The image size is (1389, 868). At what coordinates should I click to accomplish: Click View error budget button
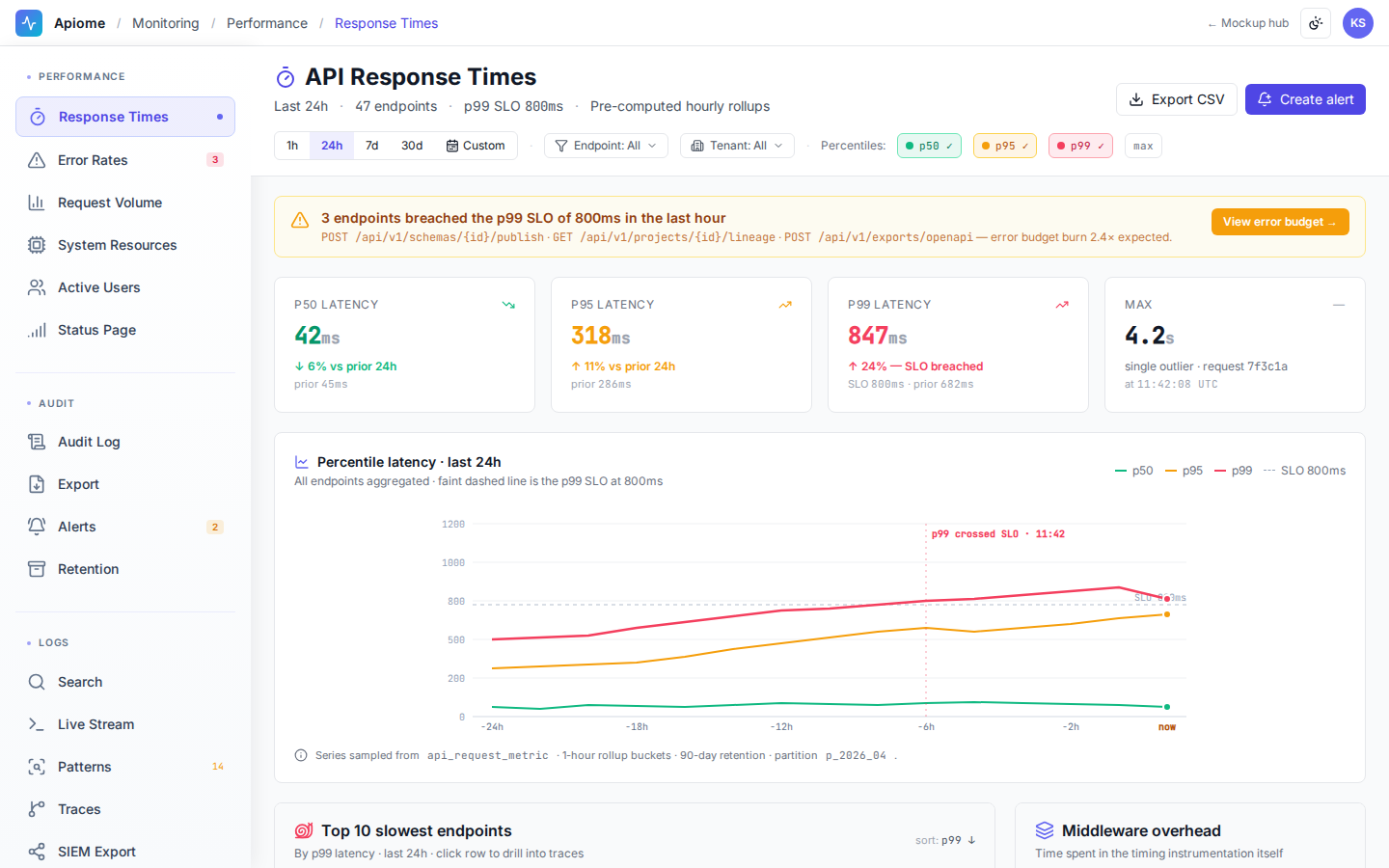pos(1280,222)
